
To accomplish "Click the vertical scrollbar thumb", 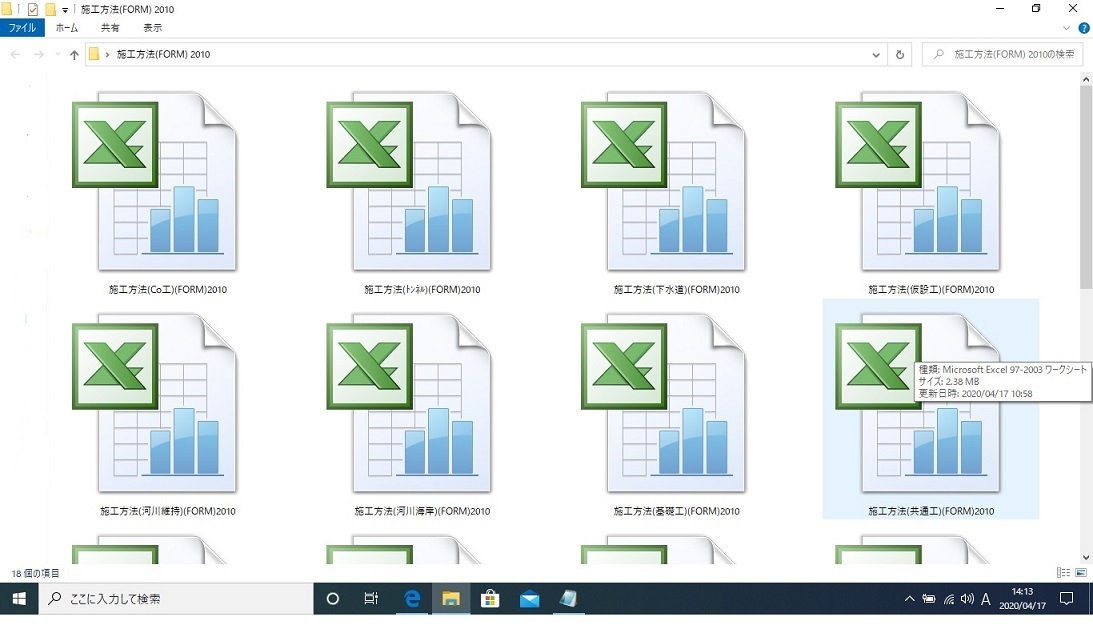I will click(x=1085, y=187).
